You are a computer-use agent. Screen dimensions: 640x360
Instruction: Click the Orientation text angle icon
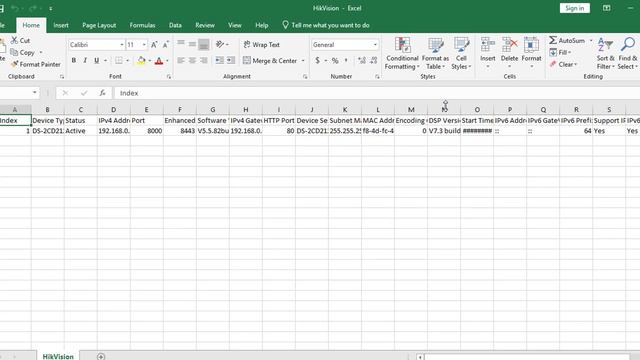[x=220, y=44]
